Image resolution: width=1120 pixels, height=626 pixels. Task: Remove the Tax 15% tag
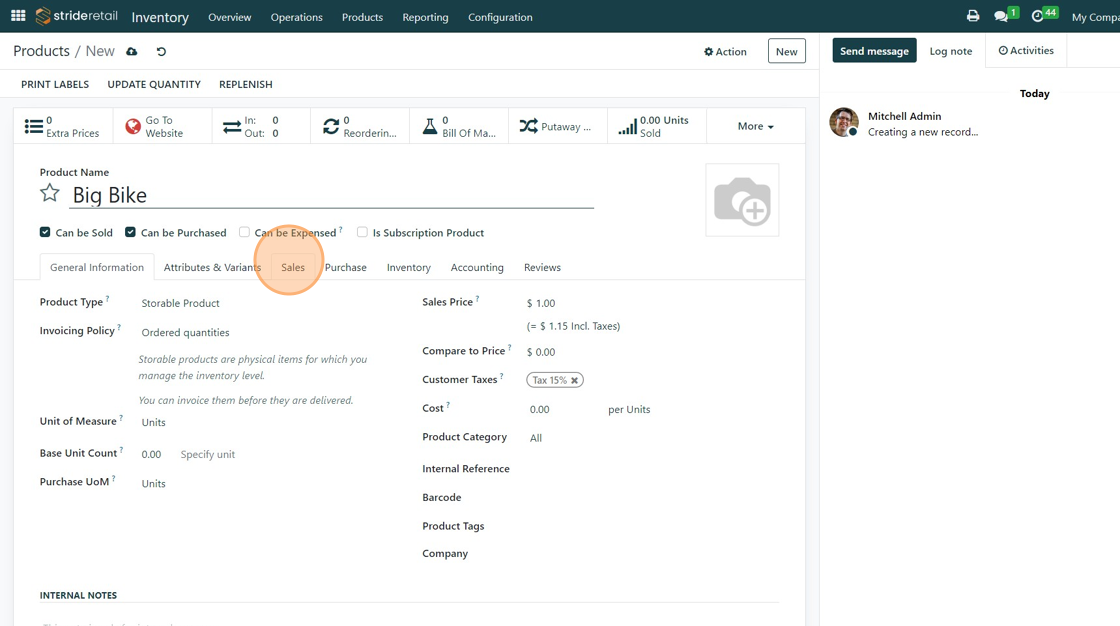574,380
